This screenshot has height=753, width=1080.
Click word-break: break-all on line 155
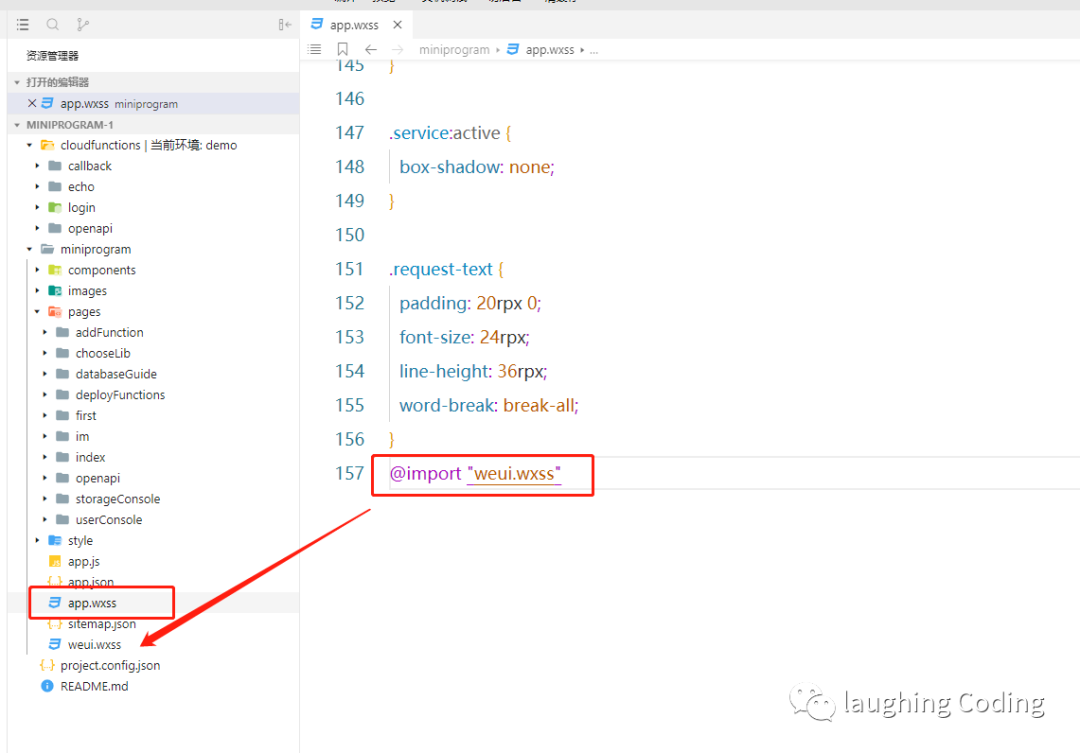coord(489,405)
